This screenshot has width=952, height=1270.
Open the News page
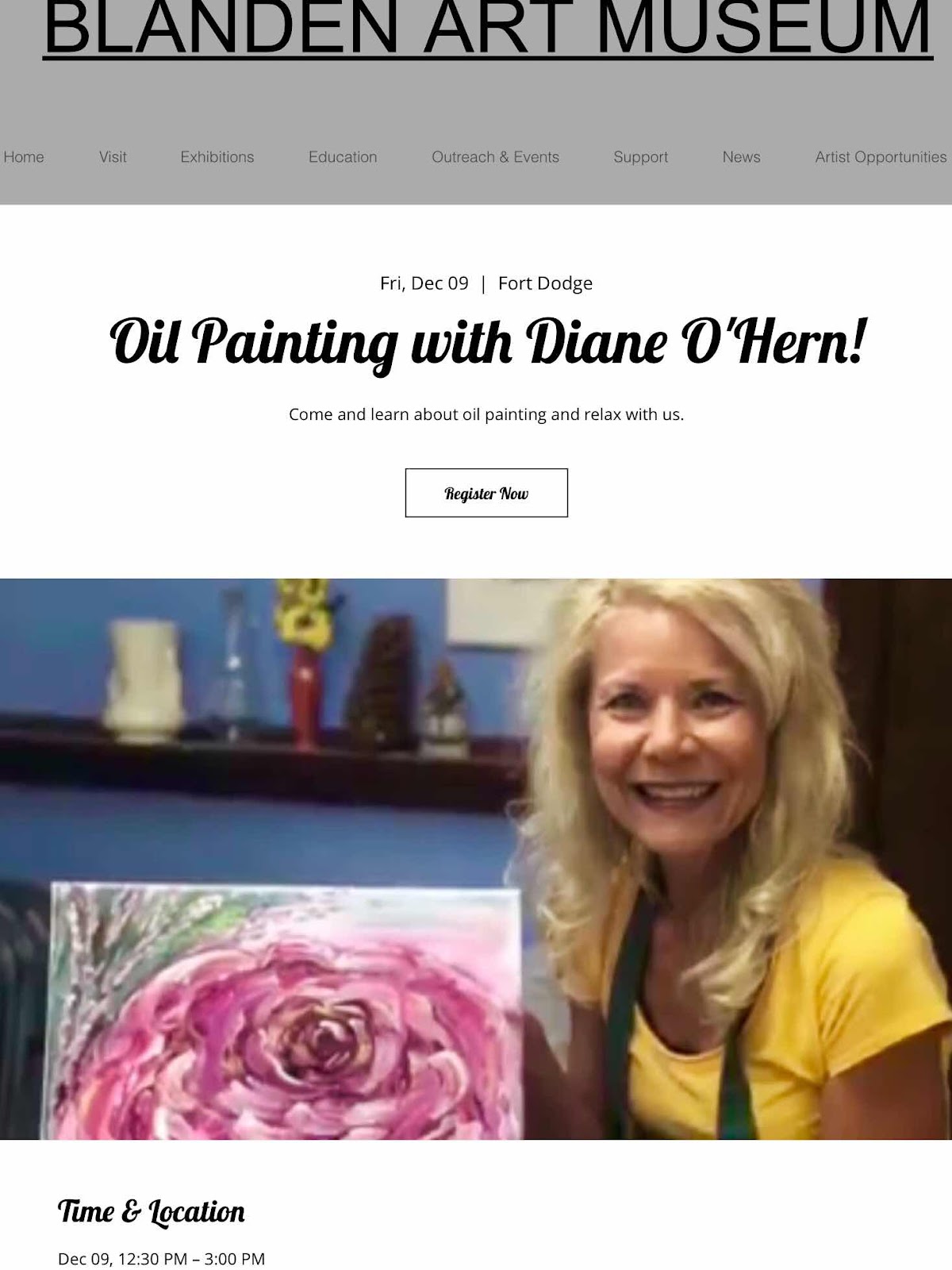pyautogui.click(x=741, y=157)
